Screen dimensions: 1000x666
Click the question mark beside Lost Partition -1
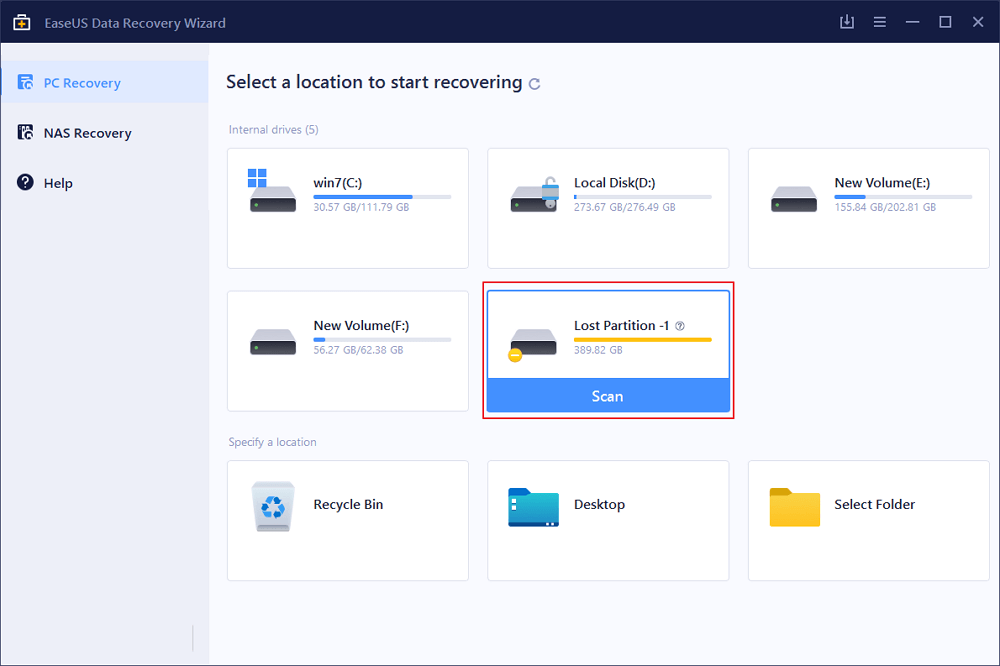tap(680, 326)
